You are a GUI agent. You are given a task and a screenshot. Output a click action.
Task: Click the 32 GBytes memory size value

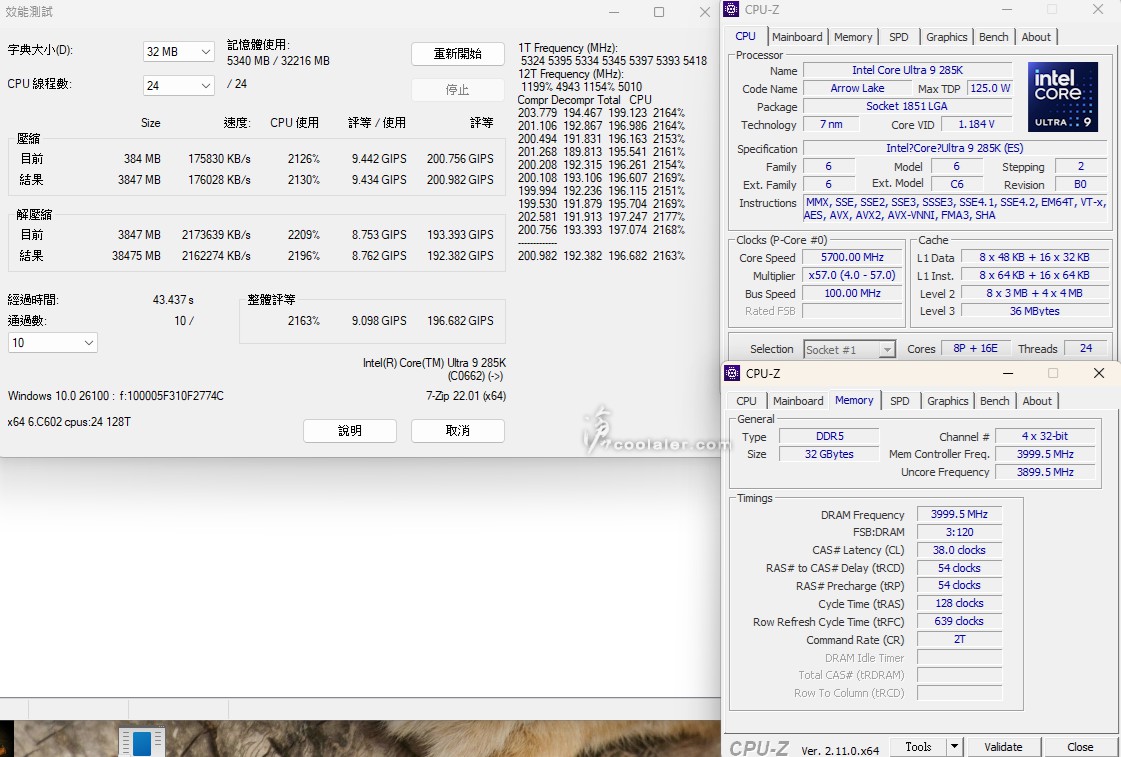pyautogui.click(x=829, y=454)
